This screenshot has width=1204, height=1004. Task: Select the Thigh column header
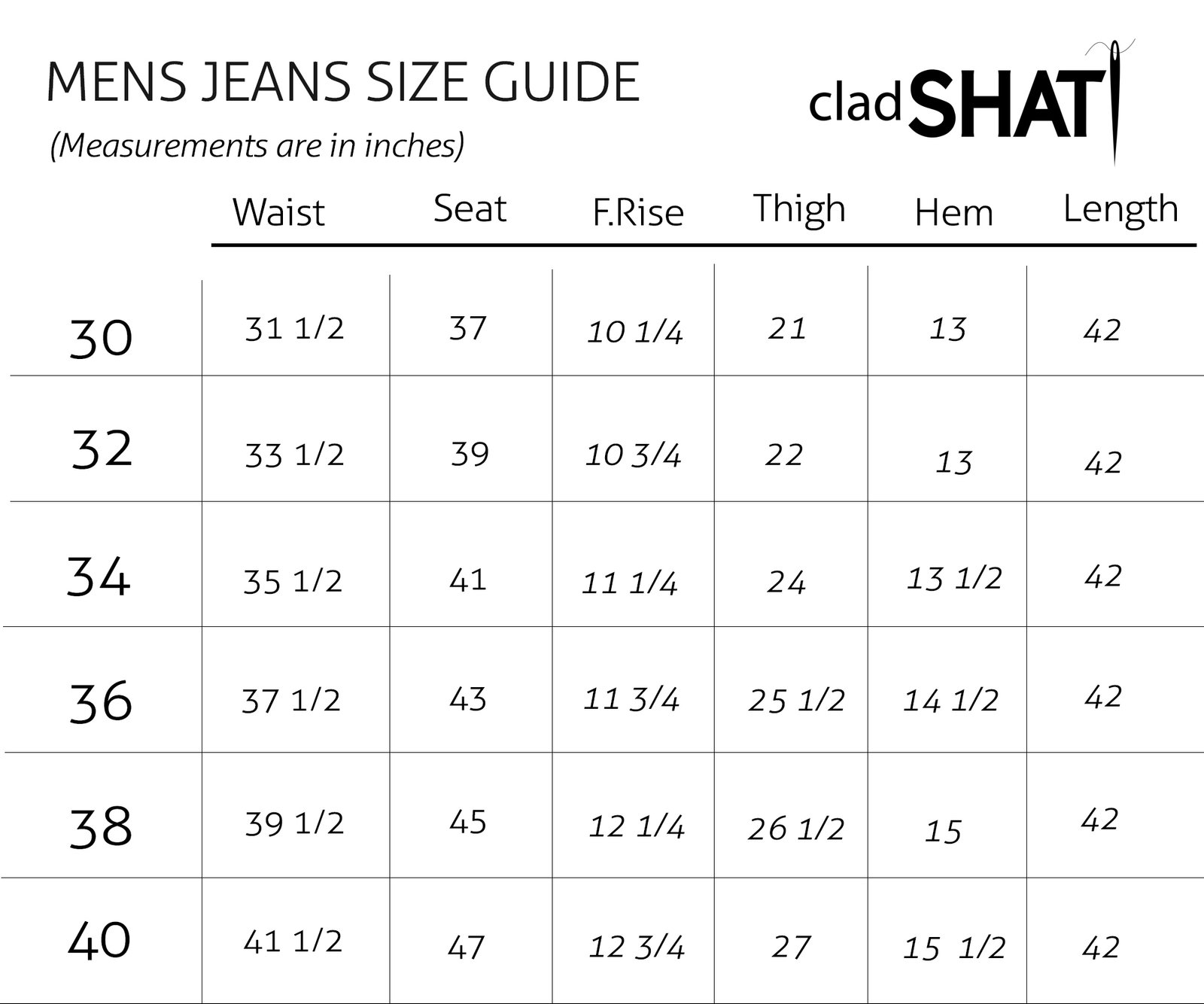pos(799,208)
